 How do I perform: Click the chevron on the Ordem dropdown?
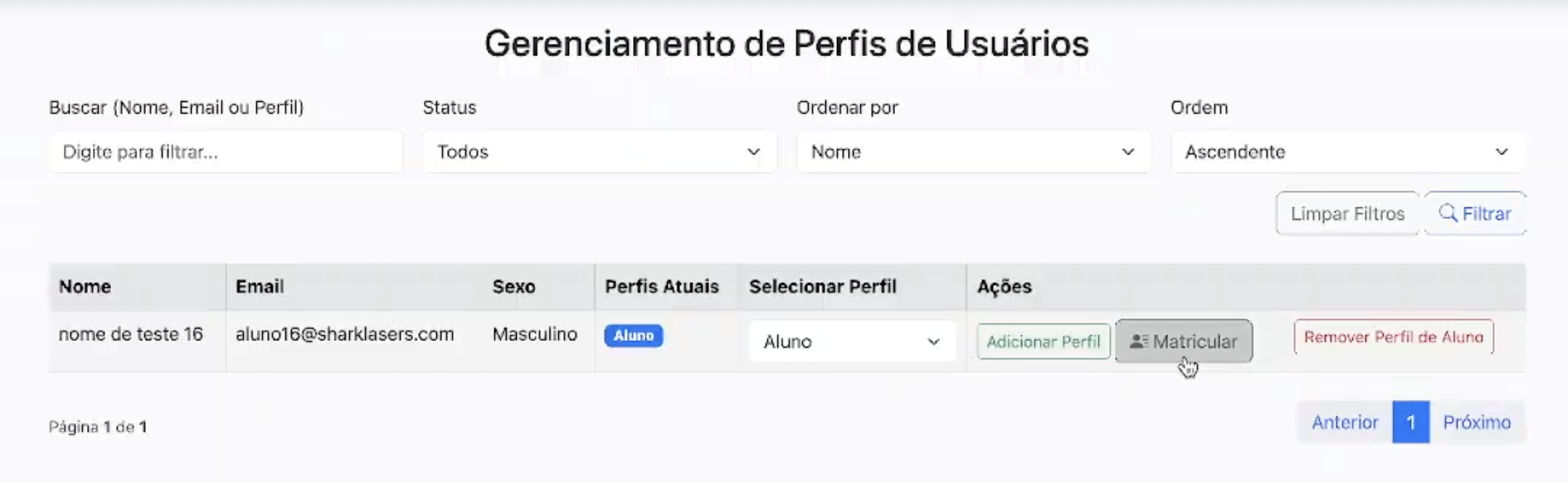click(1503, 152)
